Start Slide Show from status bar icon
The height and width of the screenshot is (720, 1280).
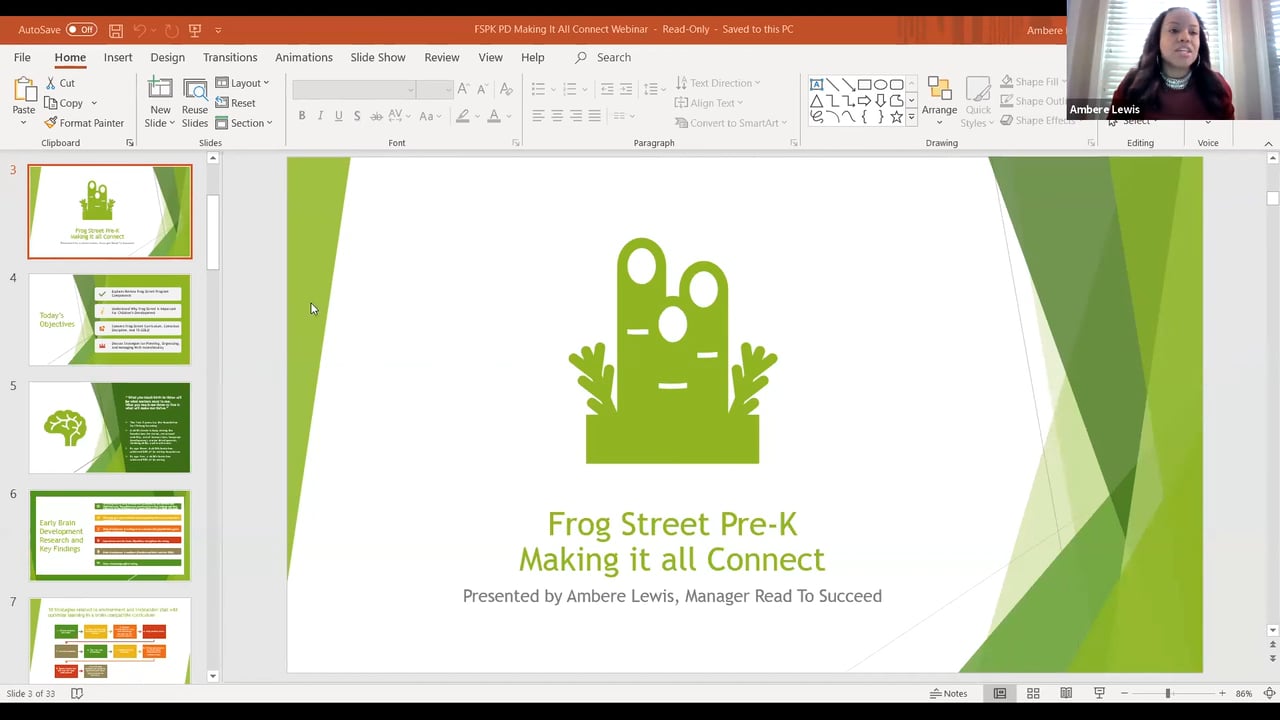[x=1099, y=693]
